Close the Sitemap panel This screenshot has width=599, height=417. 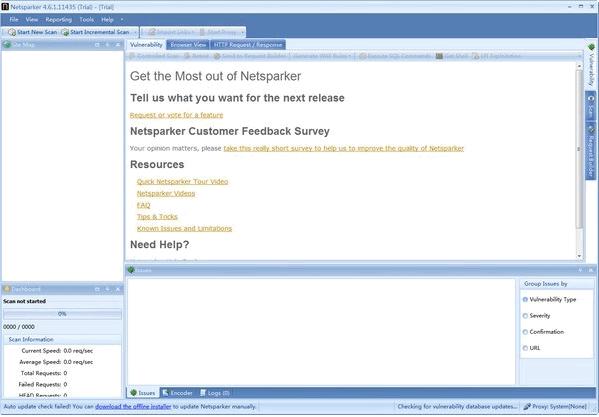(118, 45)
